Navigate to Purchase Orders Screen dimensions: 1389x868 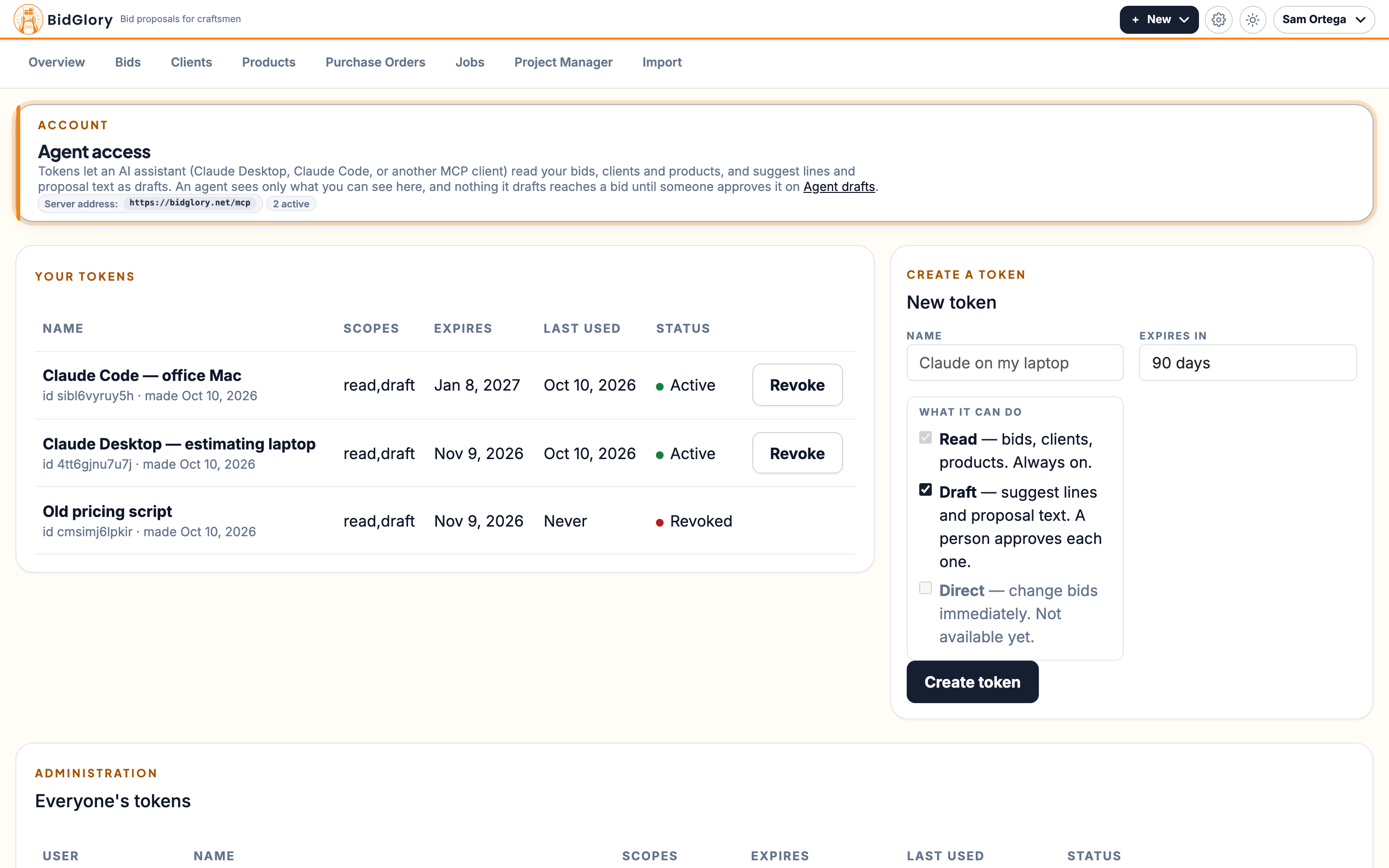[x=375, y=62]
